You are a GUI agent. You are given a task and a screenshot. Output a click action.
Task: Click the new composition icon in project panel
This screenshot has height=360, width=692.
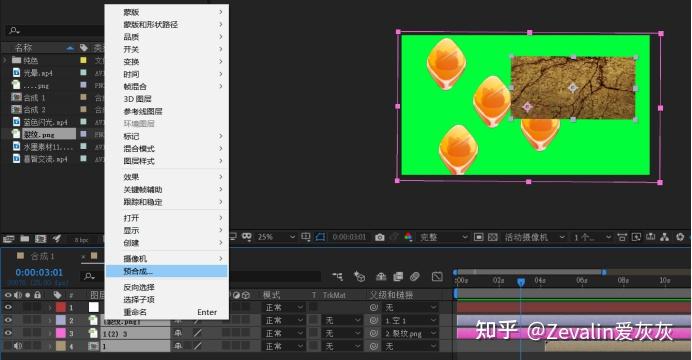[40, 239]
